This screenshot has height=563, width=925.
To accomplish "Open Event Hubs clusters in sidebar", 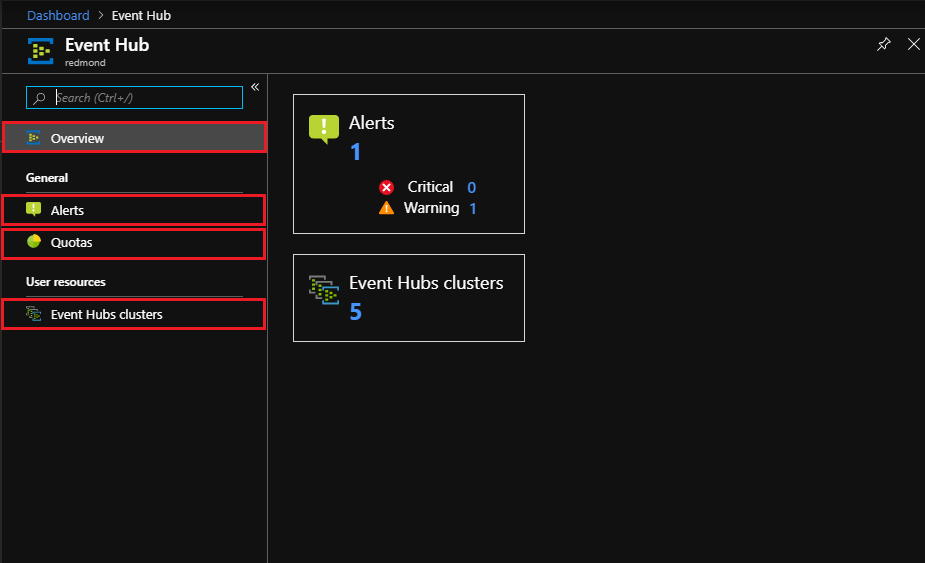I will click(x=134, y=314).
